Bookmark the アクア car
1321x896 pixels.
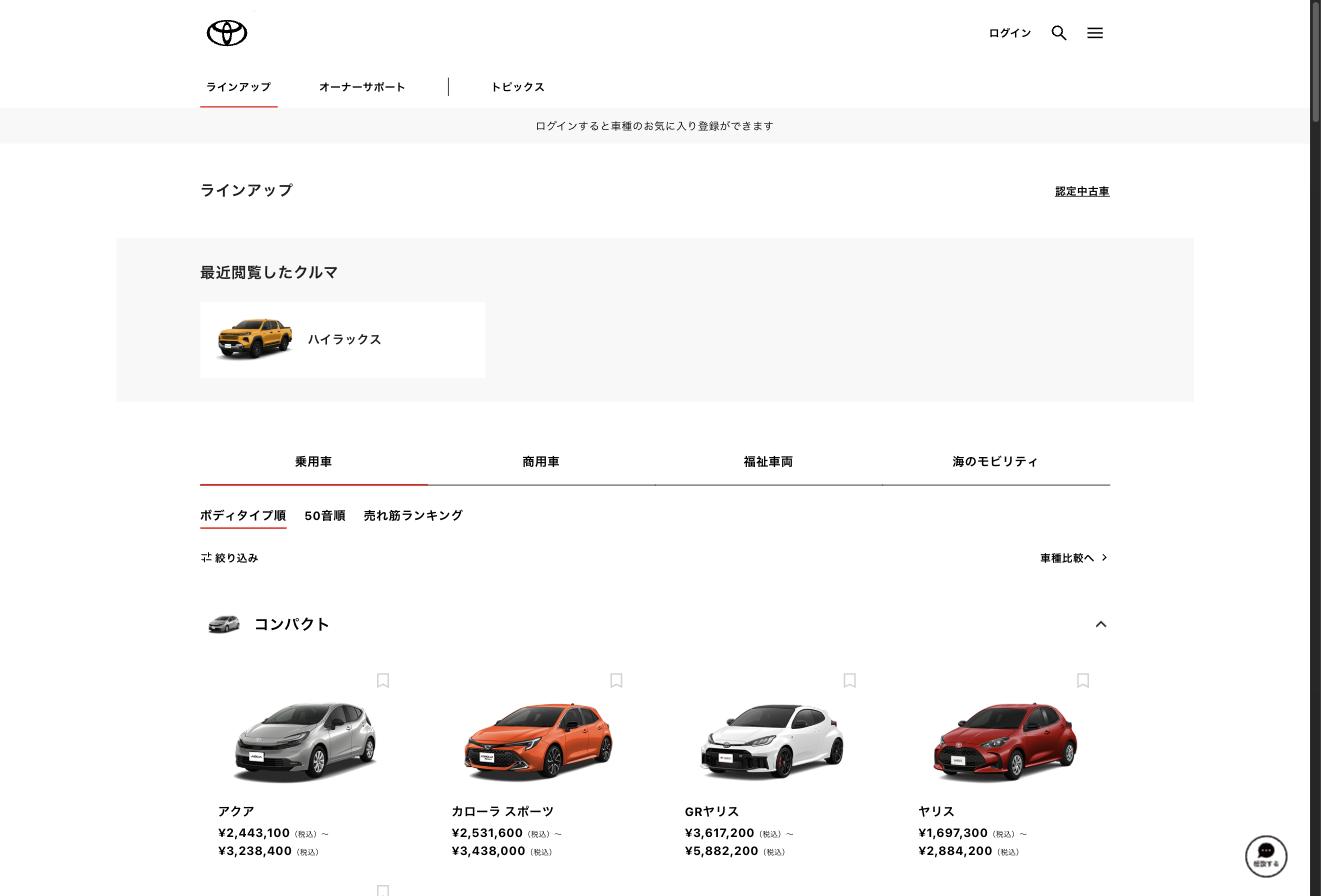click(383, 680)
